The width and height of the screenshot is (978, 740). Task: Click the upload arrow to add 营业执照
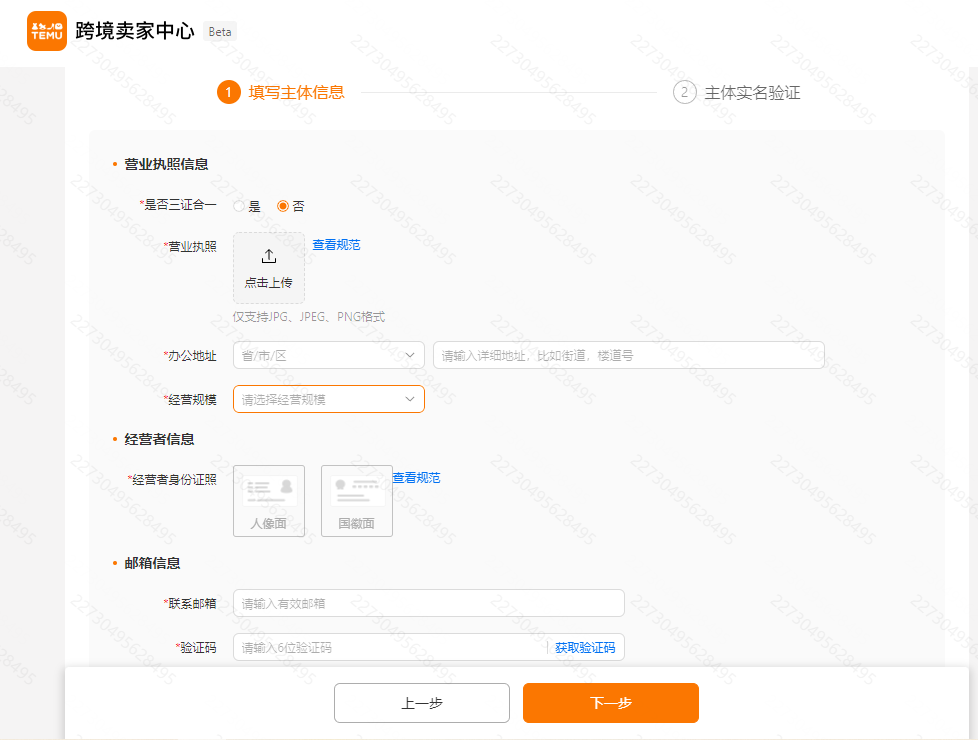[x=268, y=255]
